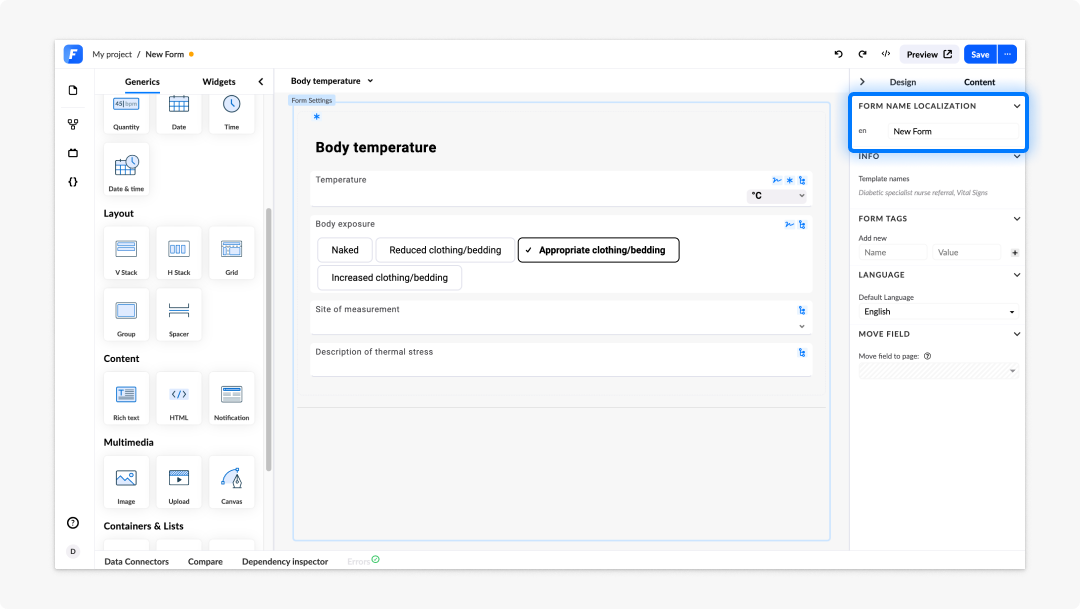Viewport: 1080px width, 609px height.
Task: Click Temperature field dependency tree icon
Action: [x=802, y=180]
